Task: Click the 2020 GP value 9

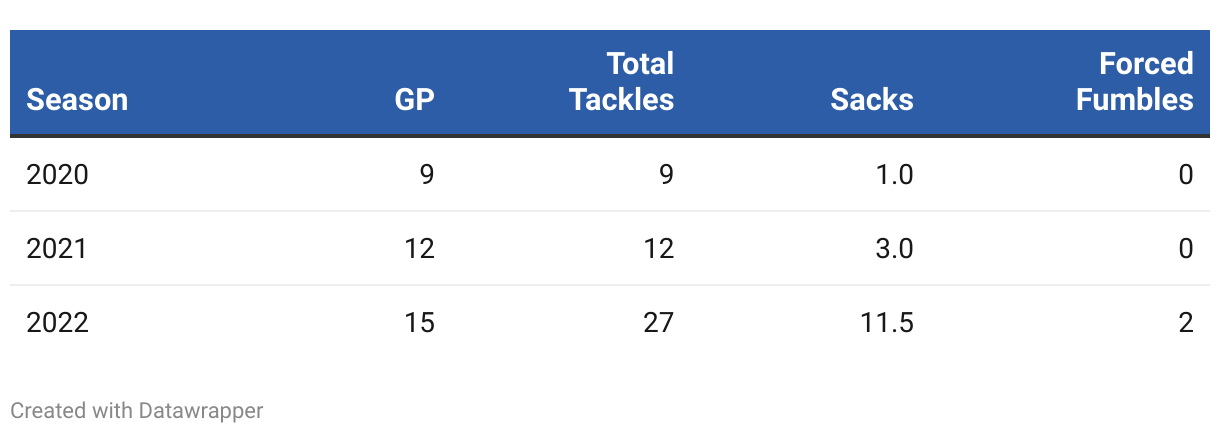Action: click(426, 175)
